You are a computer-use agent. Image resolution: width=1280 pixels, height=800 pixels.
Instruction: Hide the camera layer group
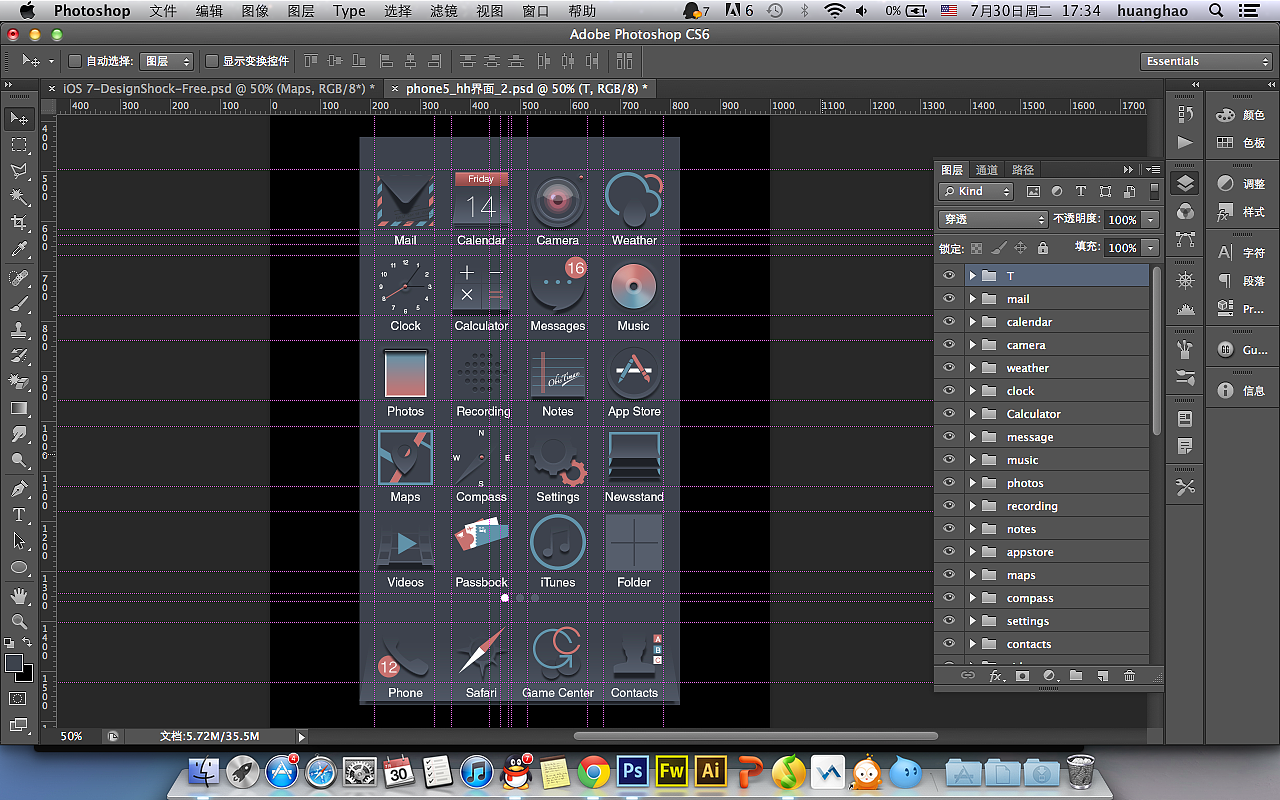click(x=949, y=344)
